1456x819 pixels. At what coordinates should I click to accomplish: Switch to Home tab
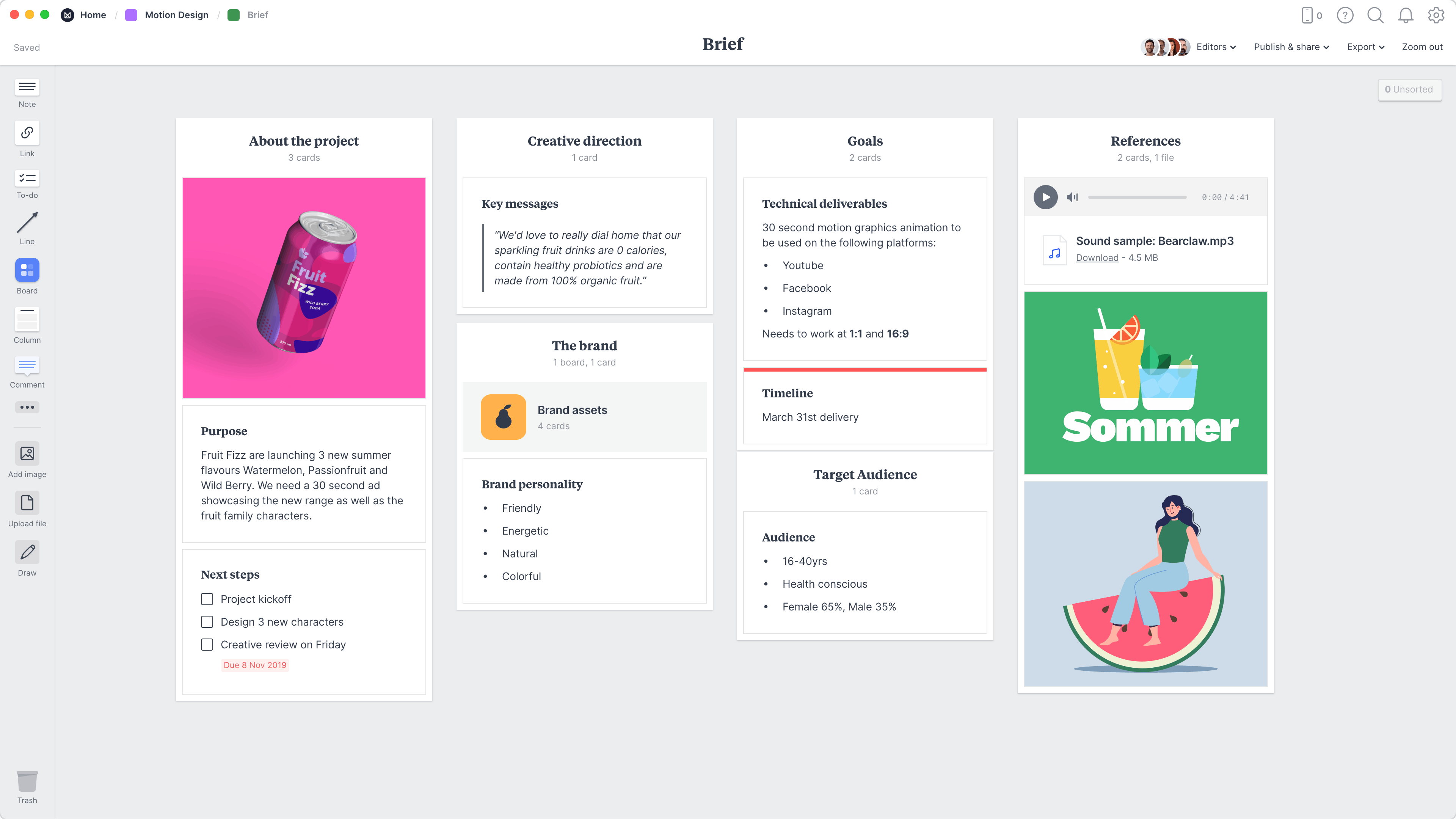93,14
